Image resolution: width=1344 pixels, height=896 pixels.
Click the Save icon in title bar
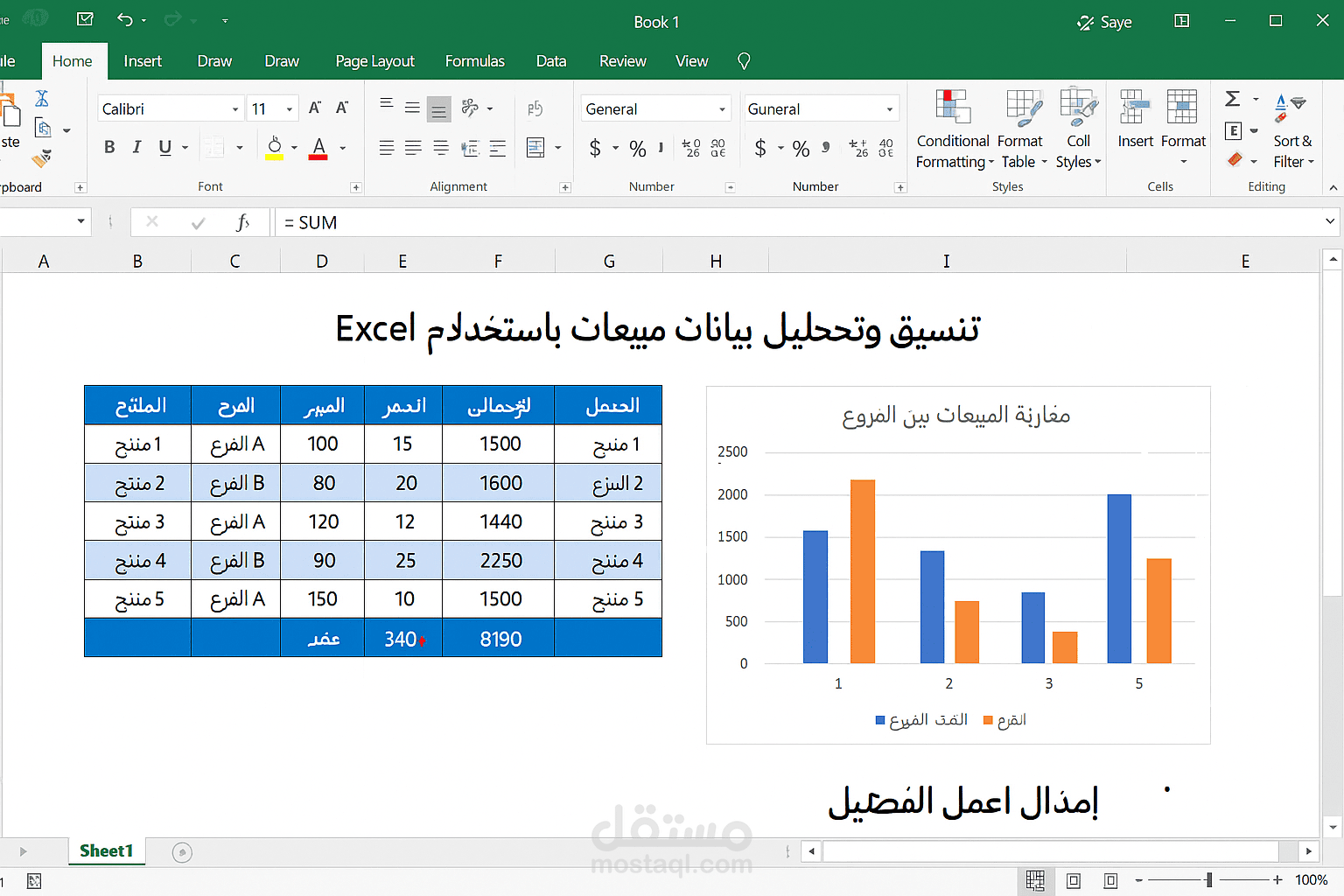click(x=85, y=19)
